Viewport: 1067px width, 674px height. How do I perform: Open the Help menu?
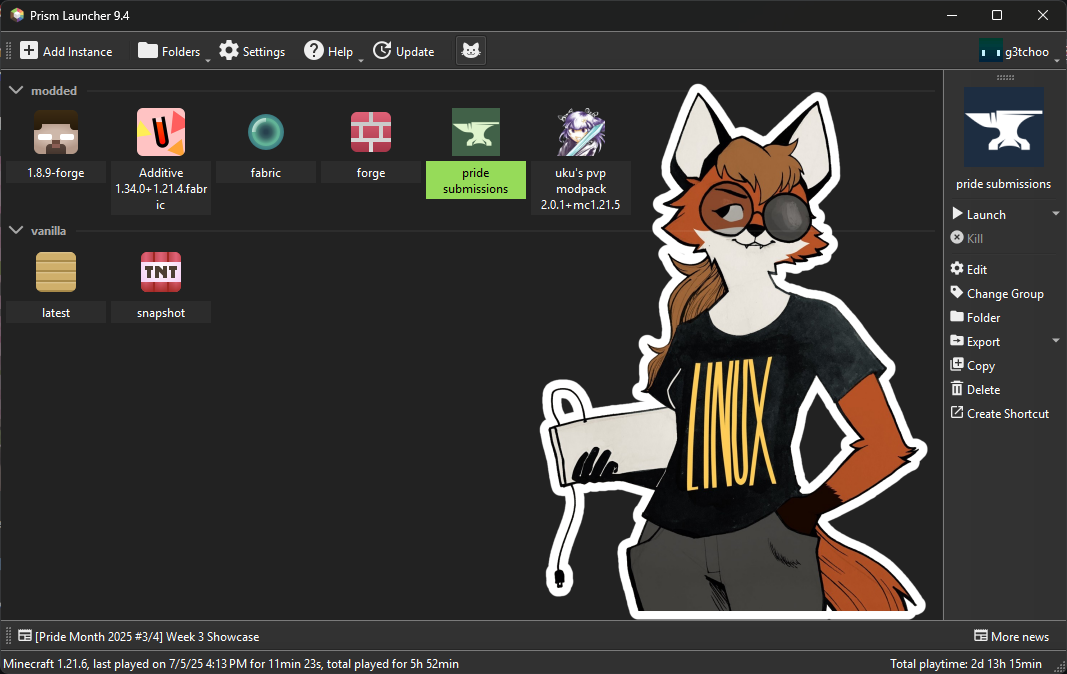pyautogui.click(x=329, y=51)
